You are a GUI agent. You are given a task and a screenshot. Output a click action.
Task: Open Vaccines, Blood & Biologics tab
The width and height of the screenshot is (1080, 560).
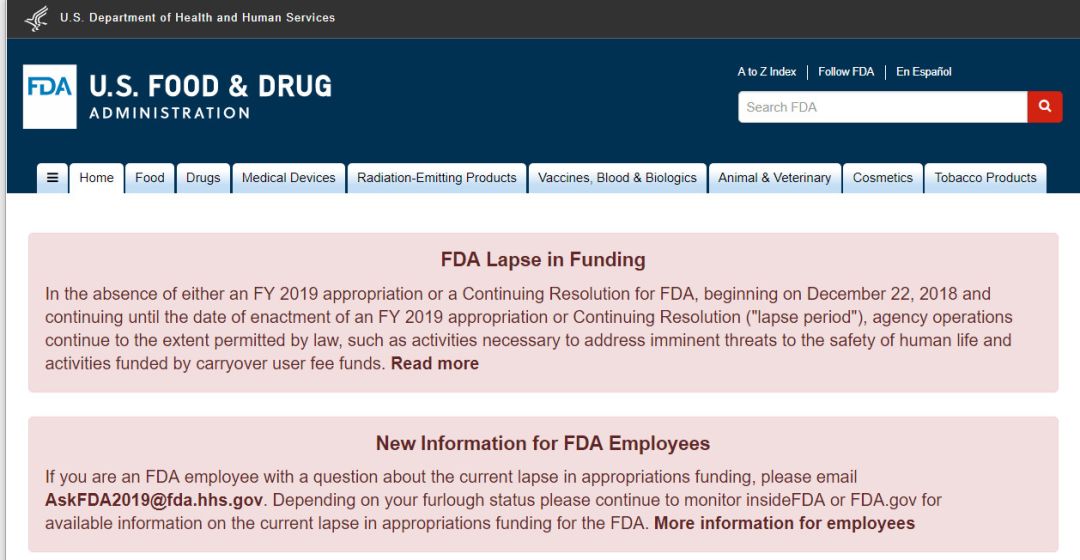click(617, 178)
